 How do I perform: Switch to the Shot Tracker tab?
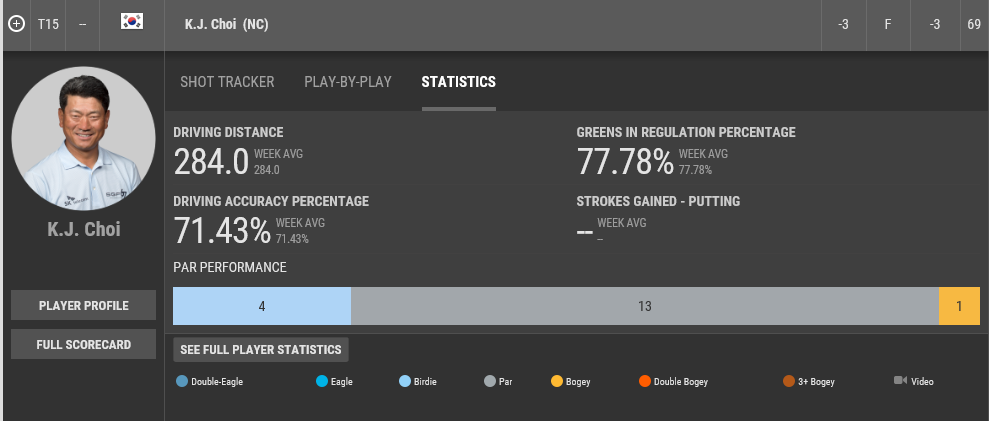pyautogui.click(x=227, y=82)
